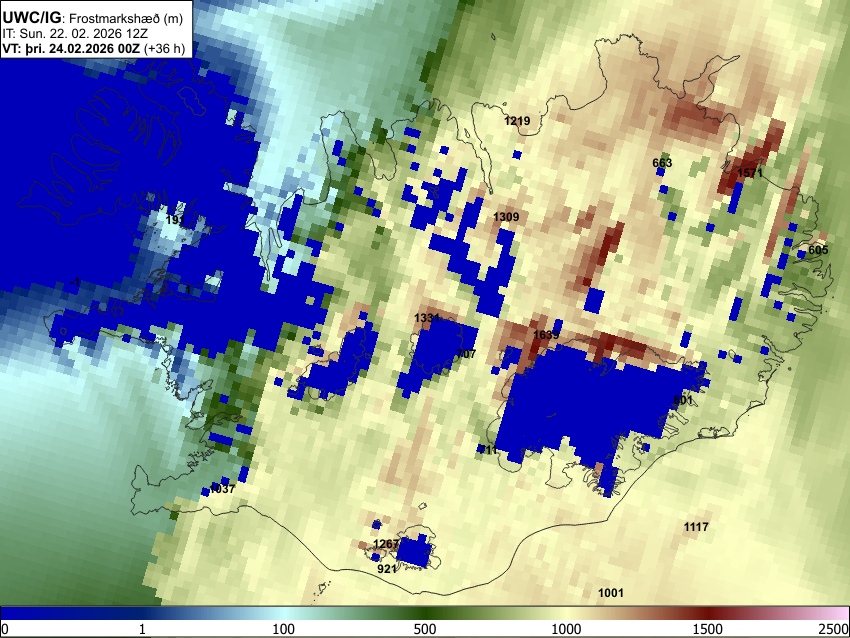850x638 pixels.
Task: Click the title text "UWC/IG: Frostmarkshæð (m)"
Action: (93, 18)
